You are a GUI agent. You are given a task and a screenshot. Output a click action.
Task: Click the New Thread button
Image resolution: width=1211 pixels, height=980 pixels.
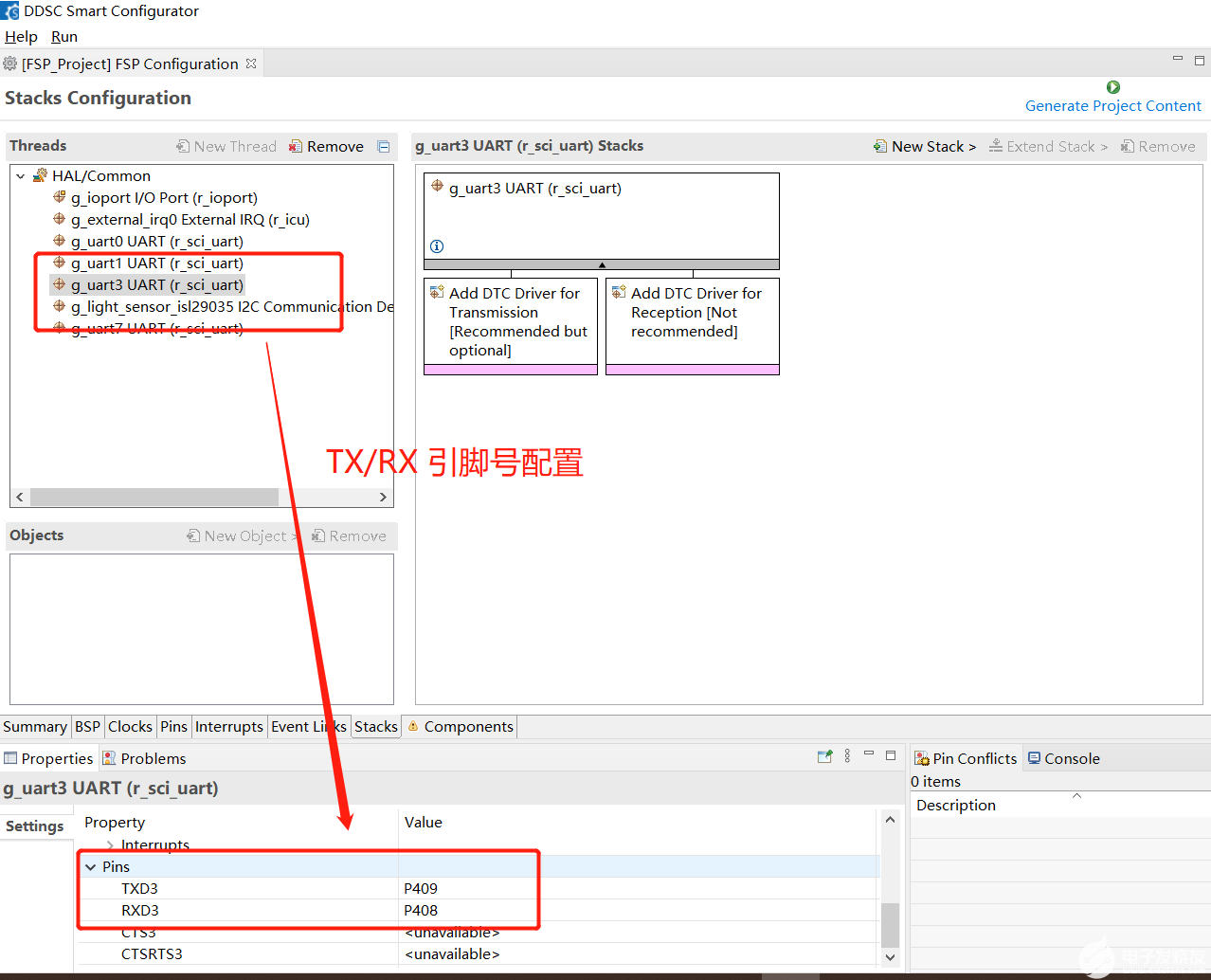pos(226,146)
